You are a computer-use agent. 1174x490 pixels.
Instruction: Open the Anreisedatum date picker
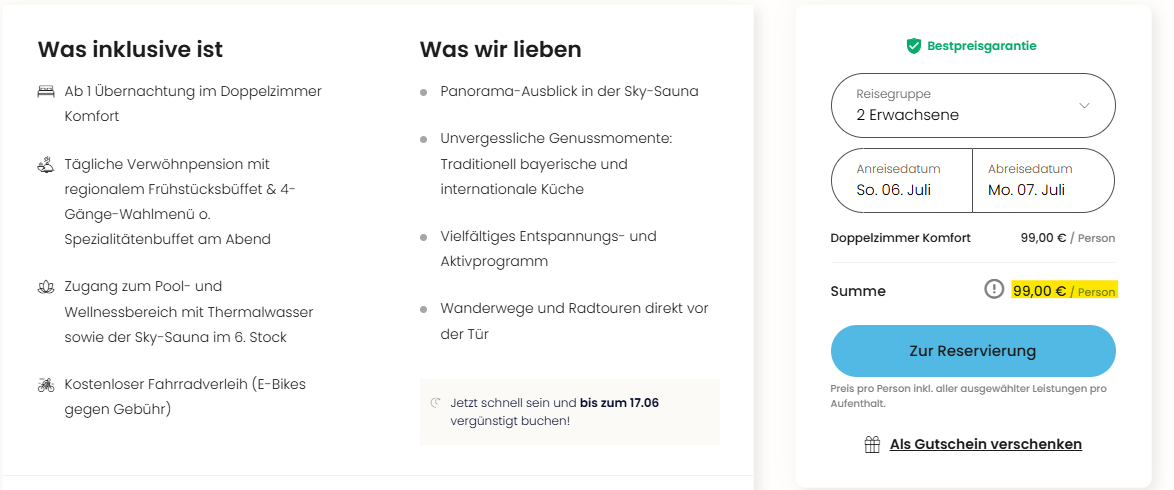[x=901, y=181]
